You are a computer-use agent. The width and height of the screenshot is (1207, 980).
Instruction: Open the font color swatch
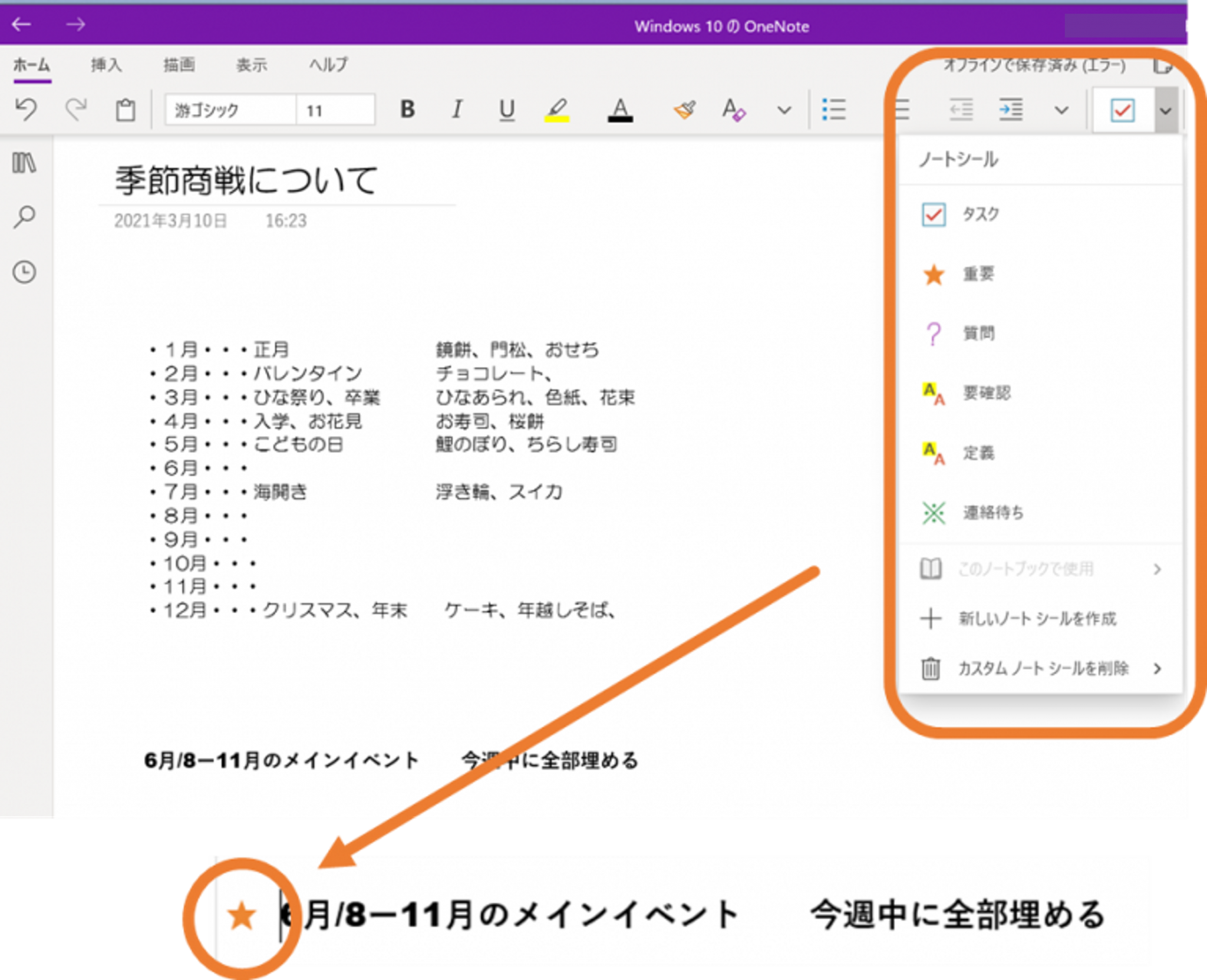[x=620, y=109]
